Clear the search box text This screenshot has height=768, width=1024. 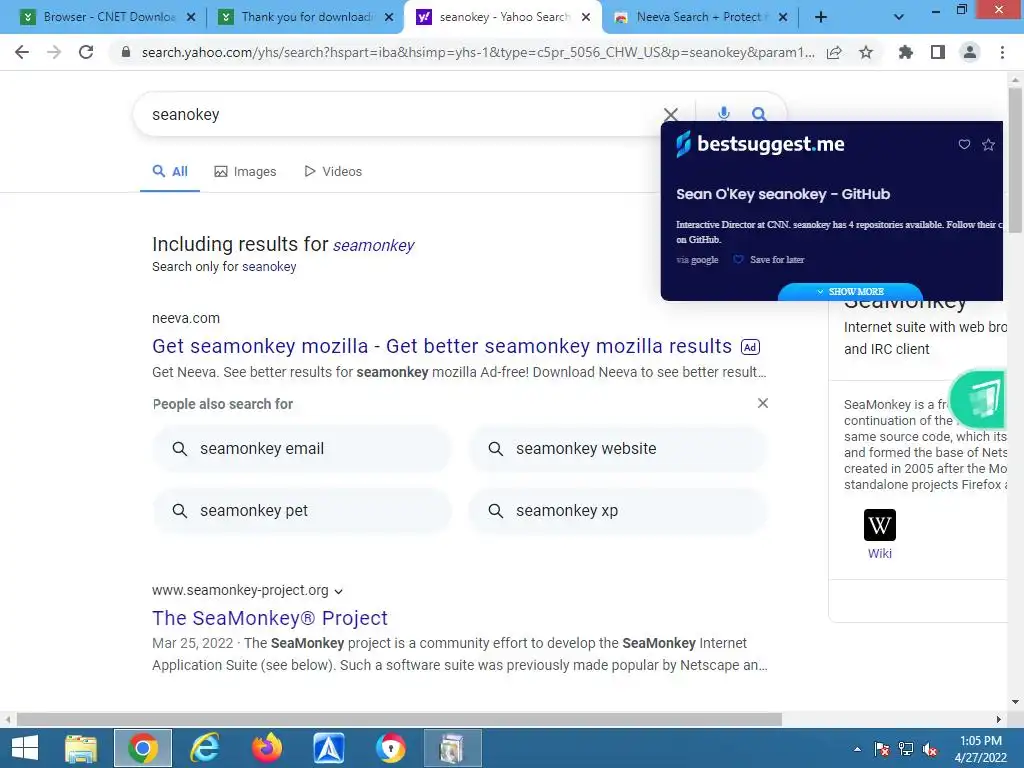click(671, 115)
